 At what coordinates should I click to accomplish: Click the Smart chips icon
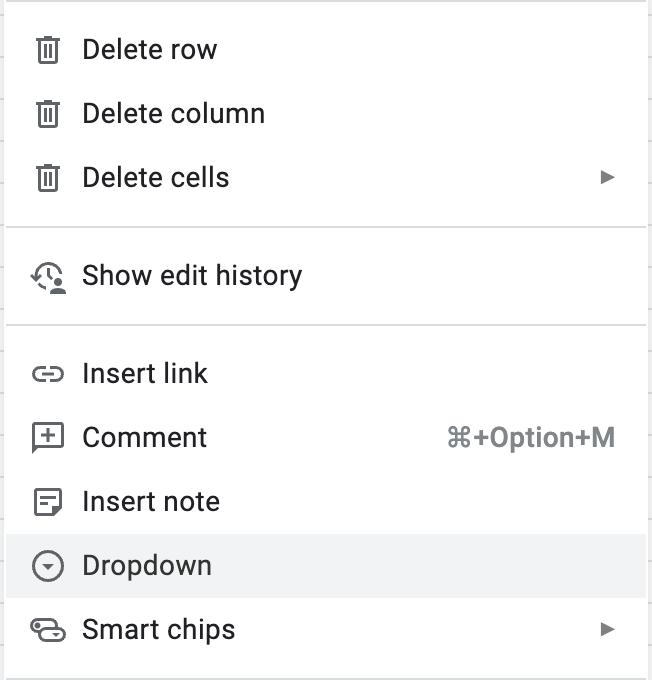48,630
